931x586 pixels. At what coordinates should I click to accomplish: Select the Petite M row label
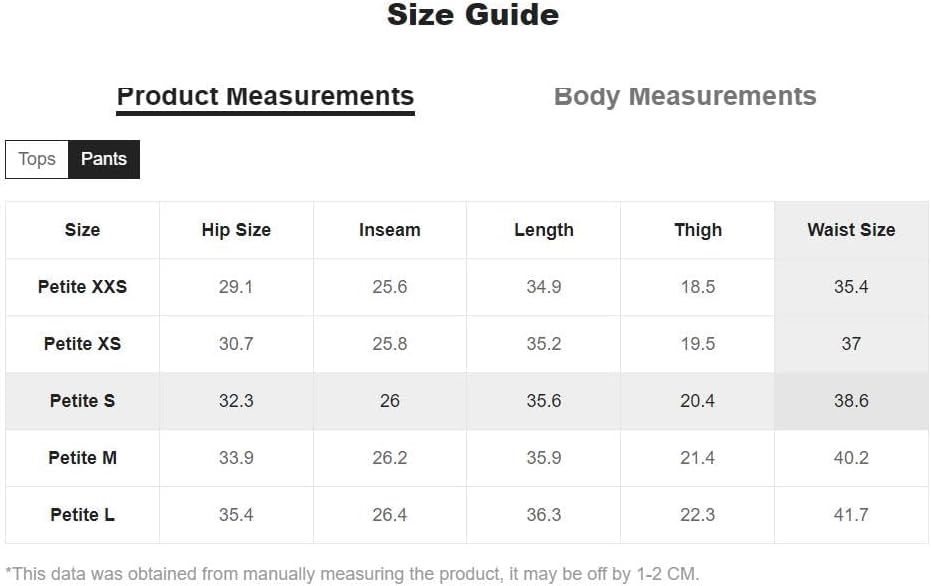[x=83, y=458]
